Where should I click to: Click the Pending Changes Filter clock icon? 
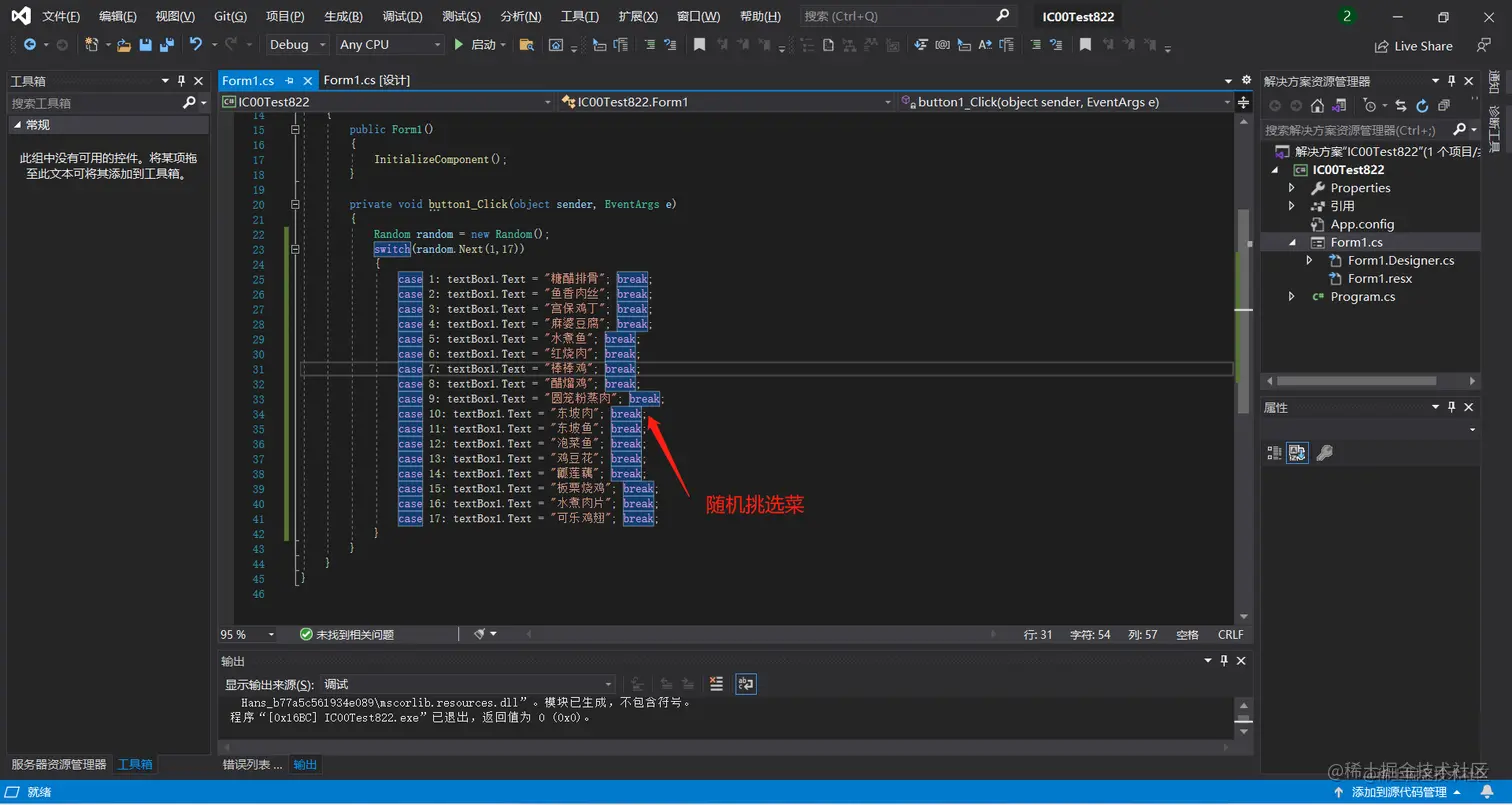coord(1369,106)
